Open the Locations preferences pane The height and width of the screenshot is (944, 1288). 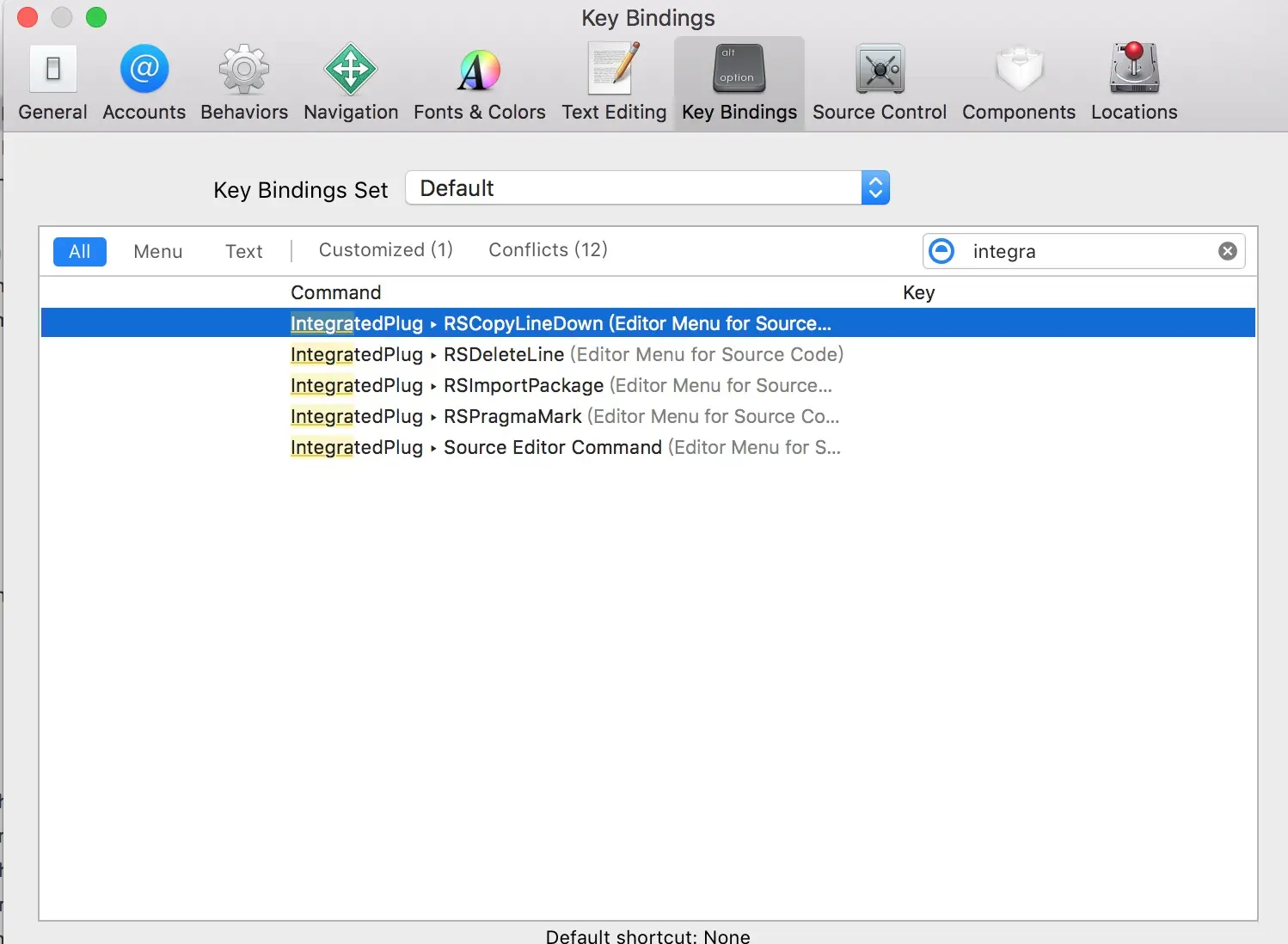(1134, 83)
